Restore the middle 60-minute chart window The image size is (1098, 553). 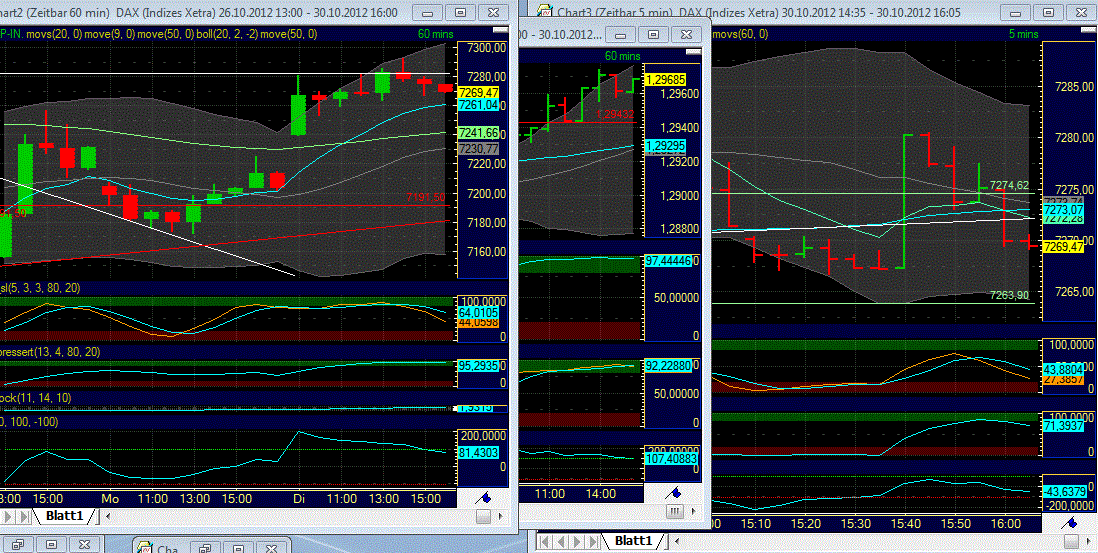[x=620, y=34]
